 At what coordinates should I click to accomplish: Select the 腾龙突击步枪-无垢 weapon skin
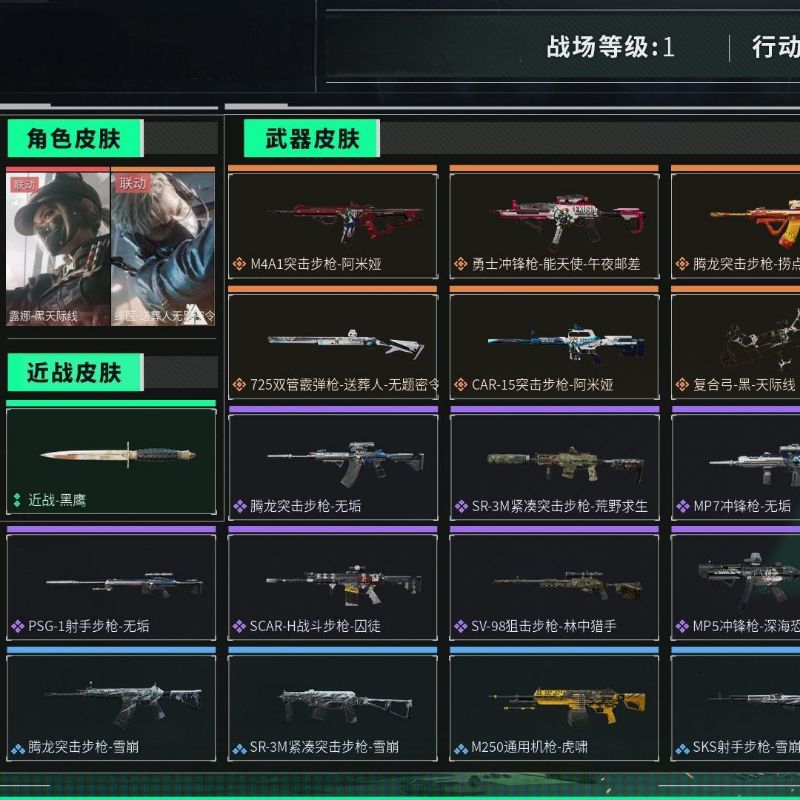tap(333, 467)
